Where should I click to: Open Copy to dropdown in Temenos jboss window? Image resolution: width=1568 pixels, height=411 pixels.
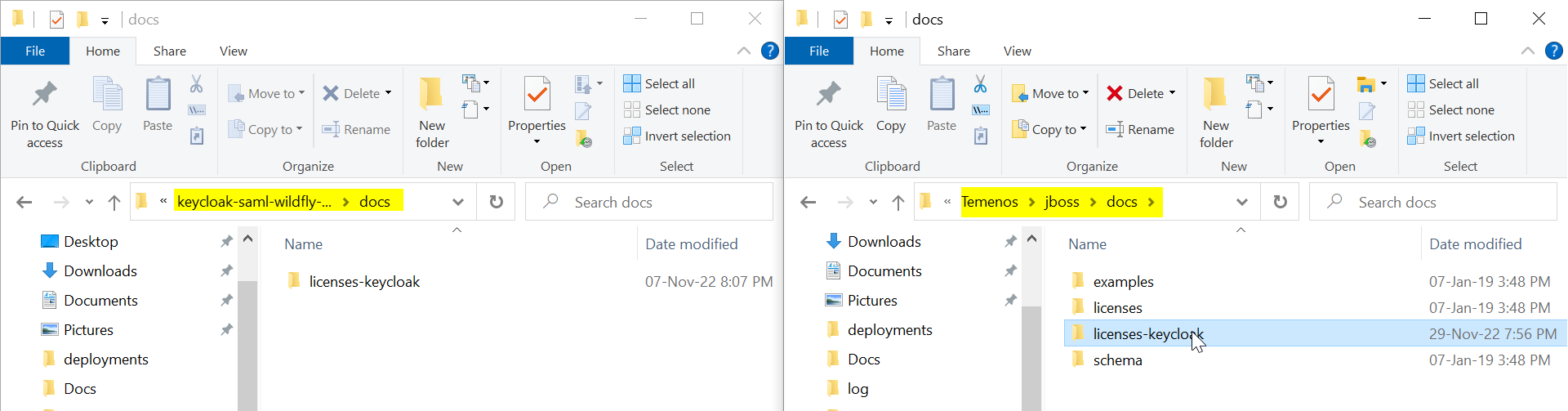click(x=1050, y=129)
